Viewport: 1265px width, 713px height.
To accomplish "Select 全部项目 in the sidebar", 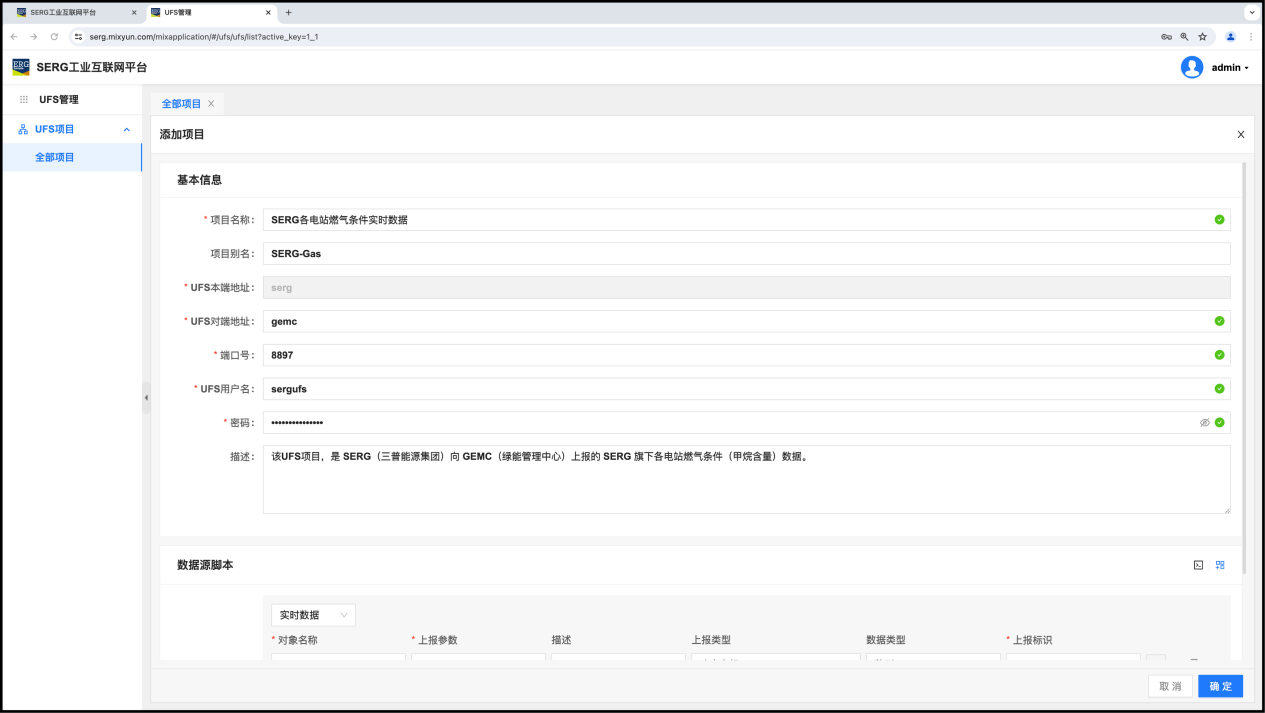I will 55,157.
